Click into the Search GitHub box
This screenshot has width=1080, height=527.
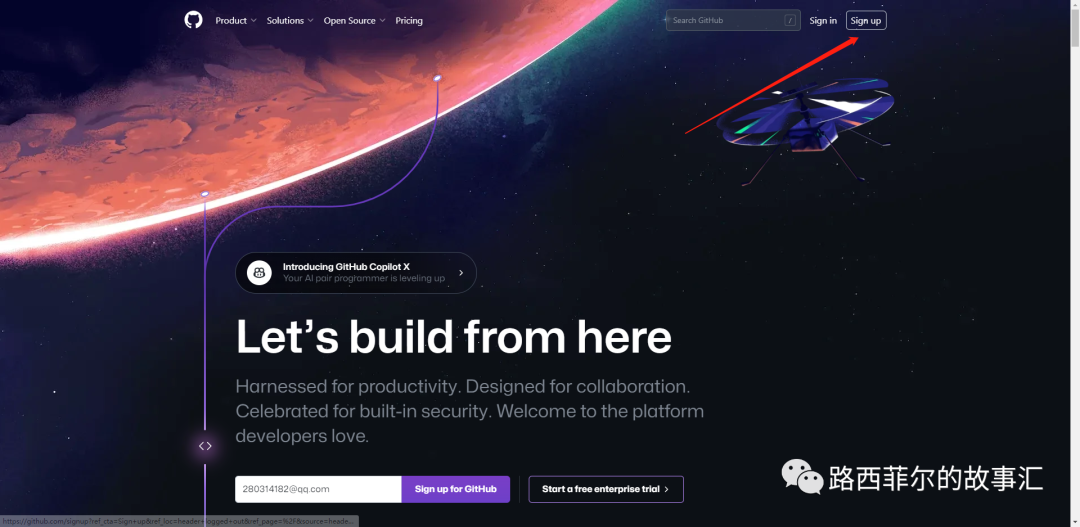click(733, 21)
